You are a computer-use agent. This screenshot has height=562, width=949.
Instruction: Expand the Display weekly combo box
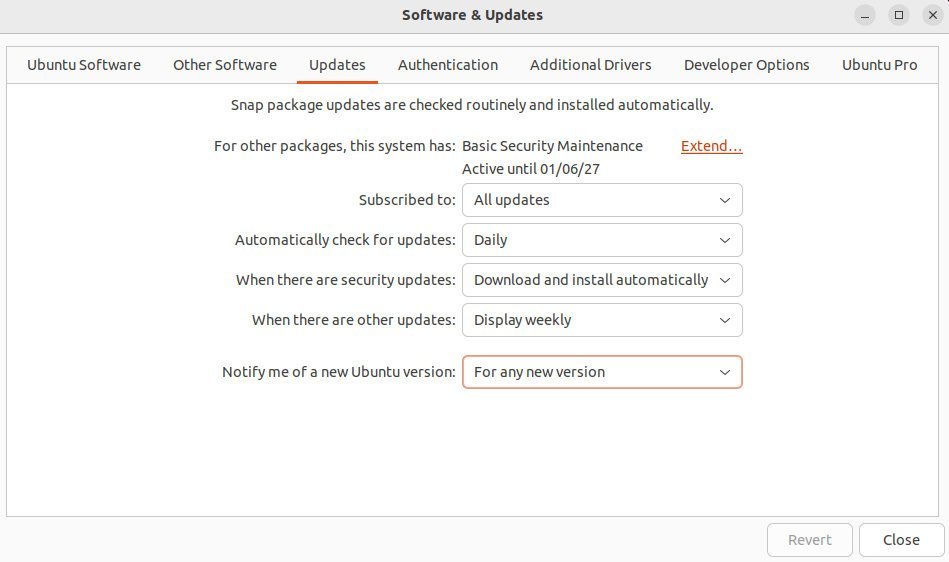point(602,320)
